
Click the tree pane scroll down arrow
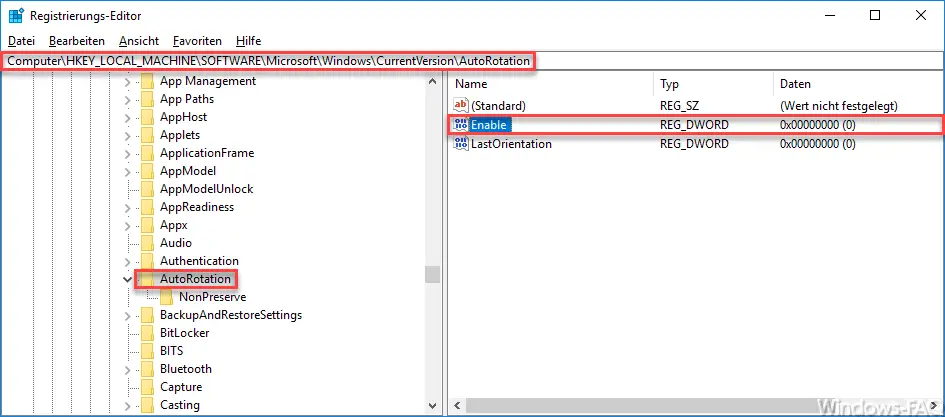(432, 406)
